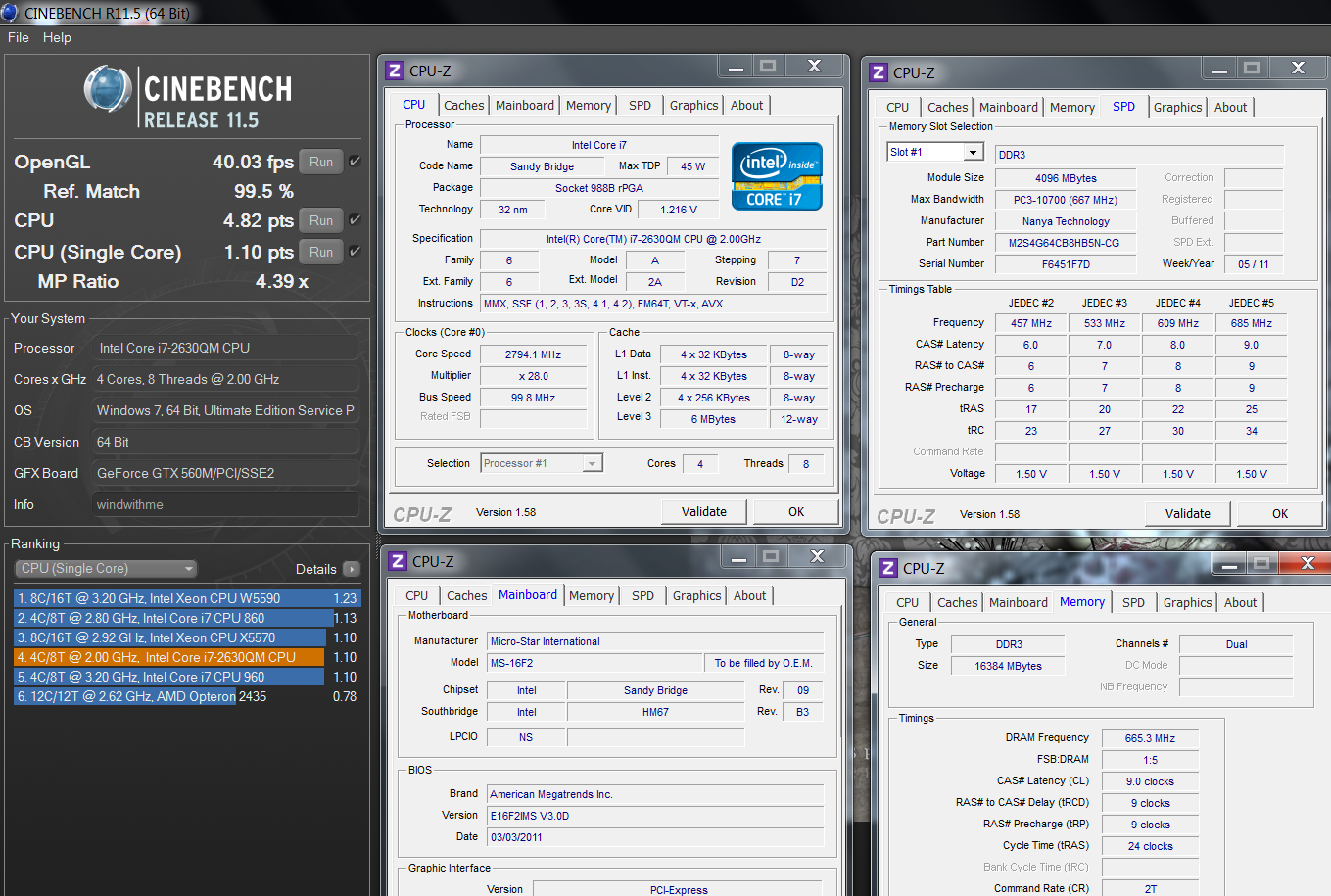Image resolution: width=1331 pixels, height=896 pixels.
Task: Toggle the OpenGL test checkbox
Action: coord(355,162)
